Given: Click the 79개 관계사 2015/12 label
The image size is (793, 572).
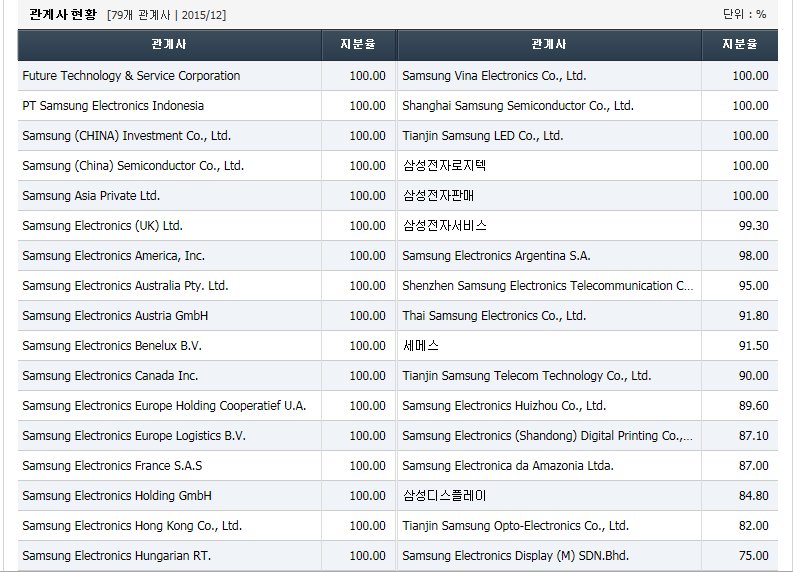Looking at the screenshot, I should click(x=166, y=15).
